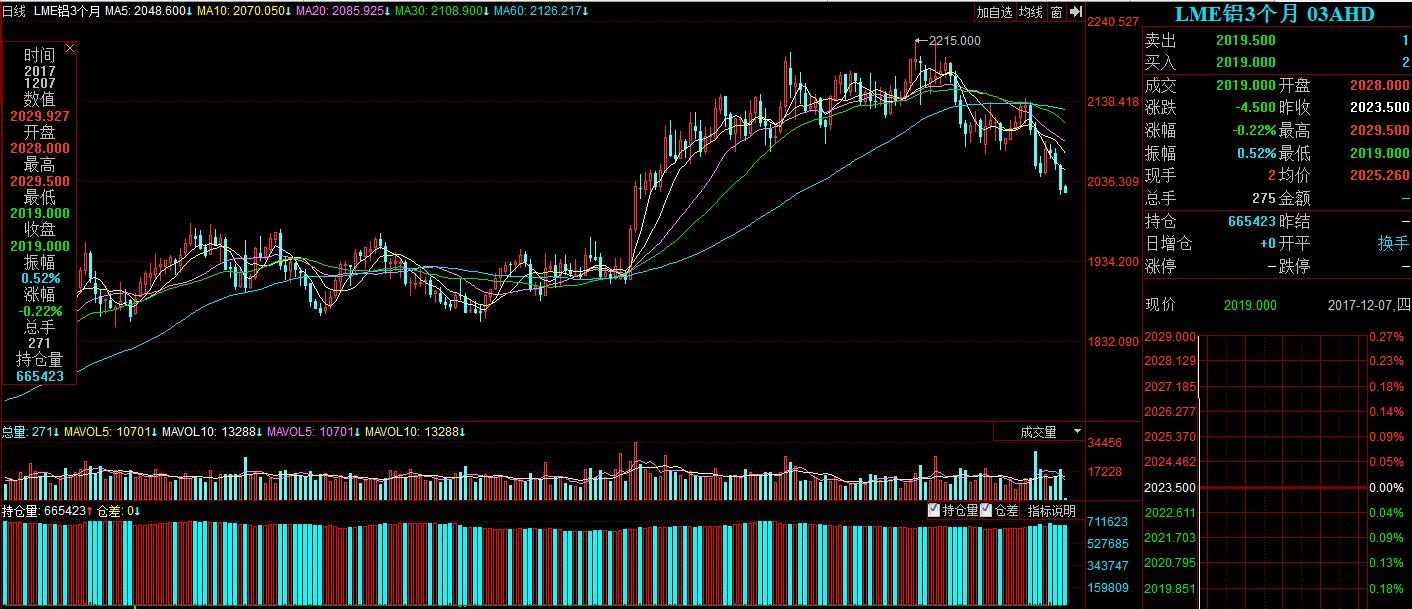Click the 2023.500 intraday baseline label

click(1170, 488)
